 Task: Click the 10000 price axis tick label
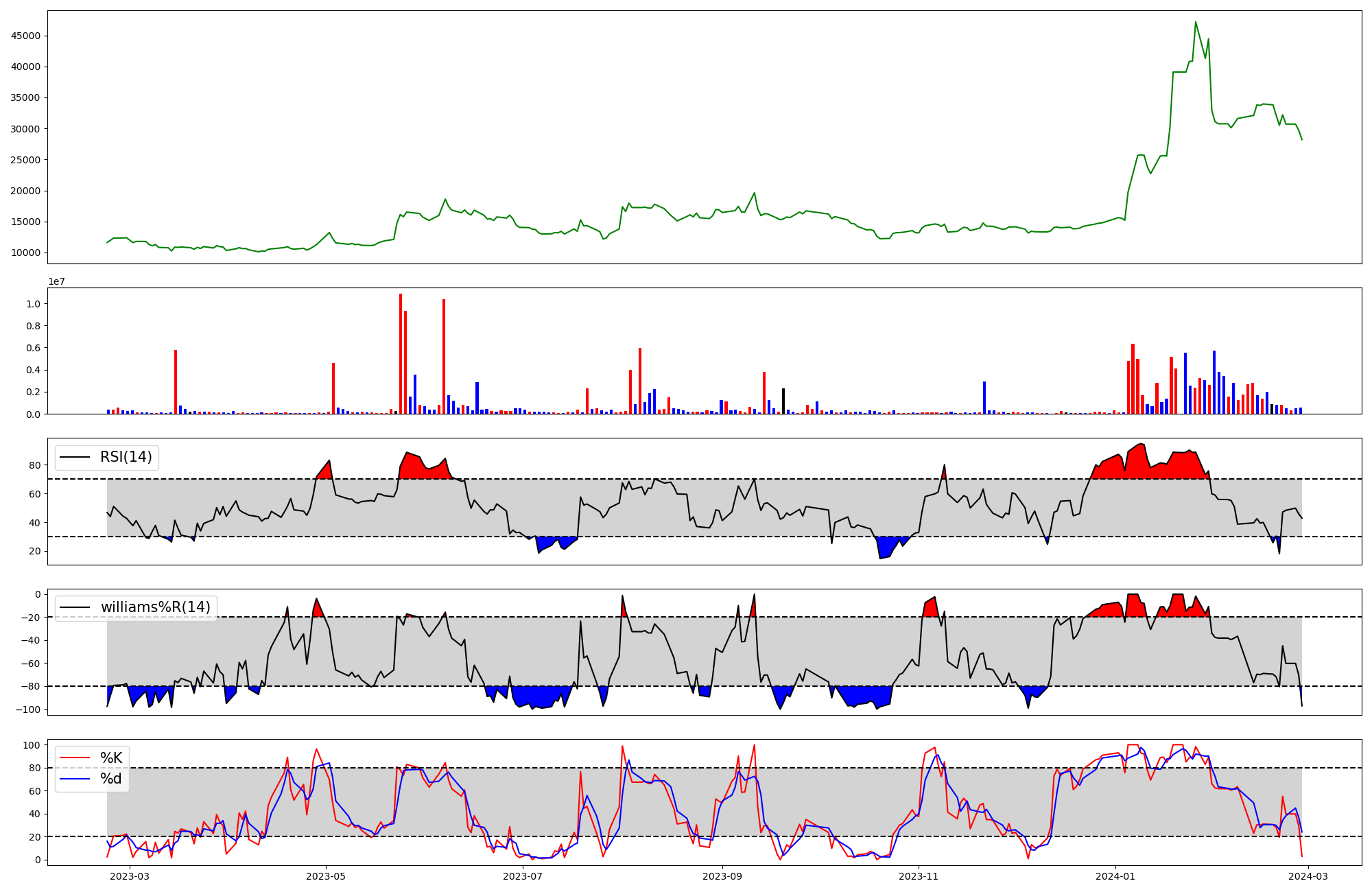[x=25, y=253]
